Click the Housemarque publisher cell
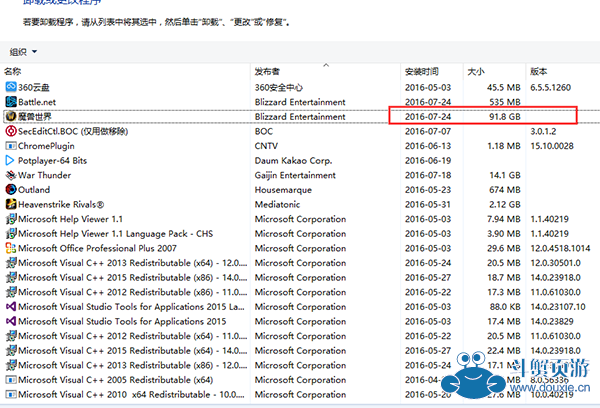 (283, 189)
